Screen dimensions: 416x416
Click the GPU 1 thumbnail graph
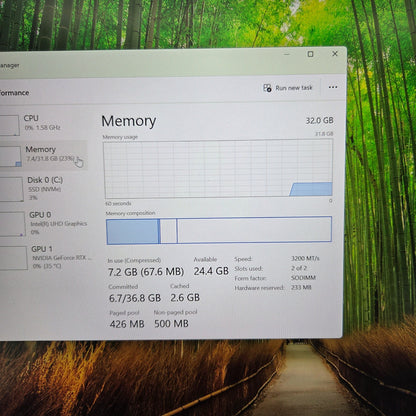13,258
